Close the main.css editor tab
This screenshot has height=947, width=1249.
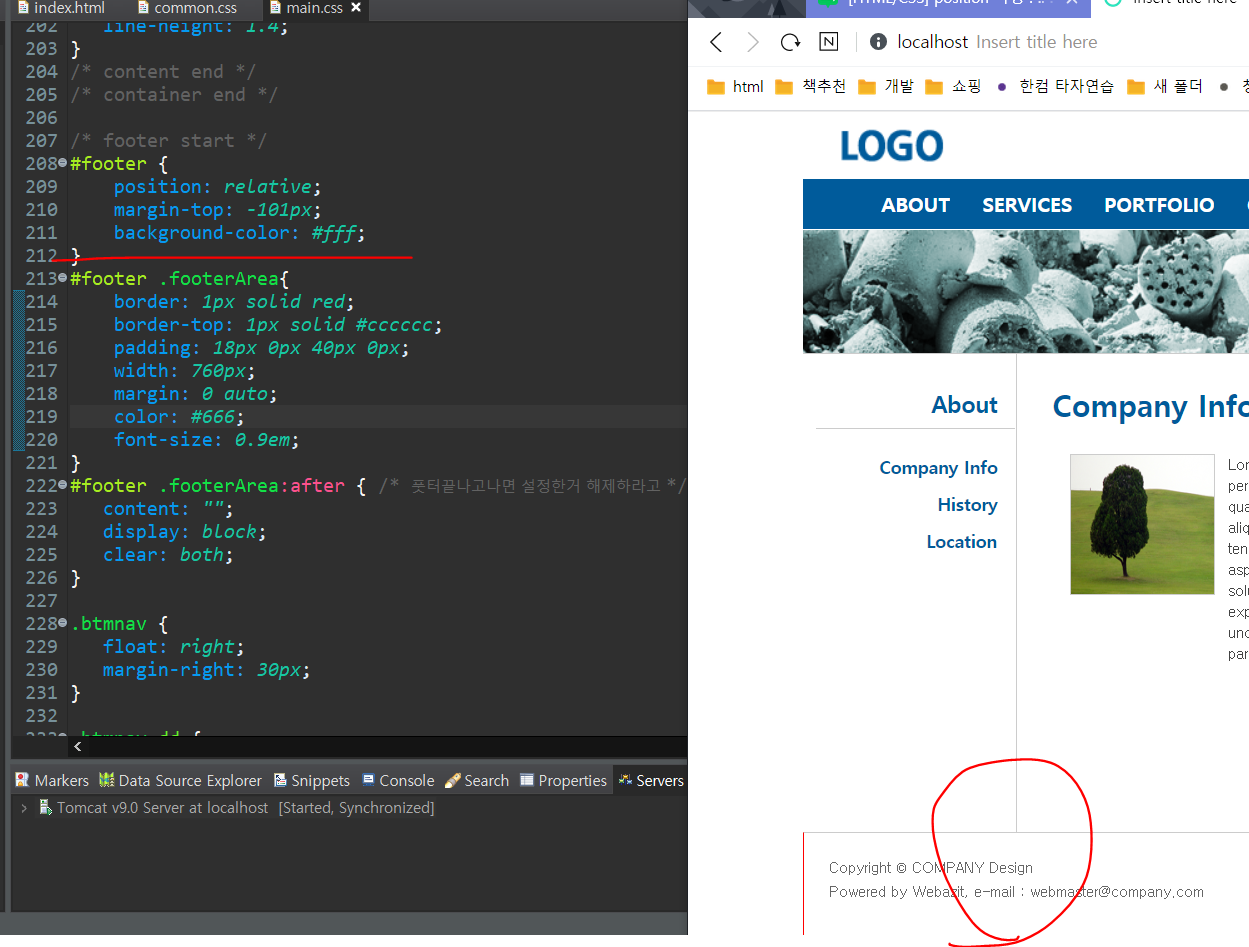click(x=355, y=8)
